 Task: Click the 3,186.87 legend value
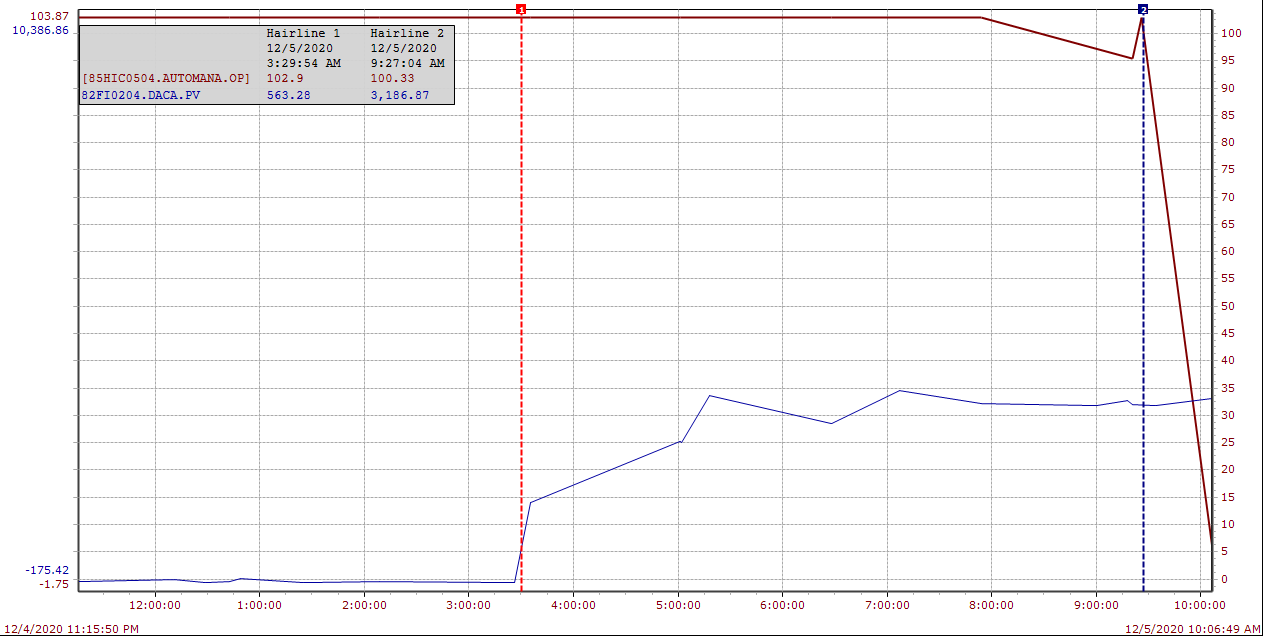pos(400,95)
